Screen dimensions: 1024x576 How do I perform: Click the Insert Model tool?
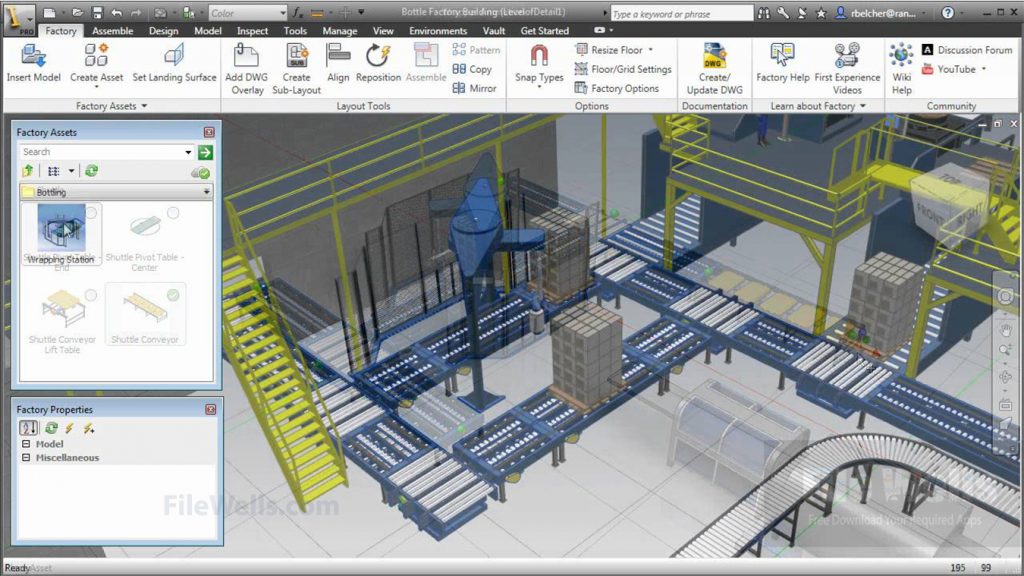click(33, 63)
